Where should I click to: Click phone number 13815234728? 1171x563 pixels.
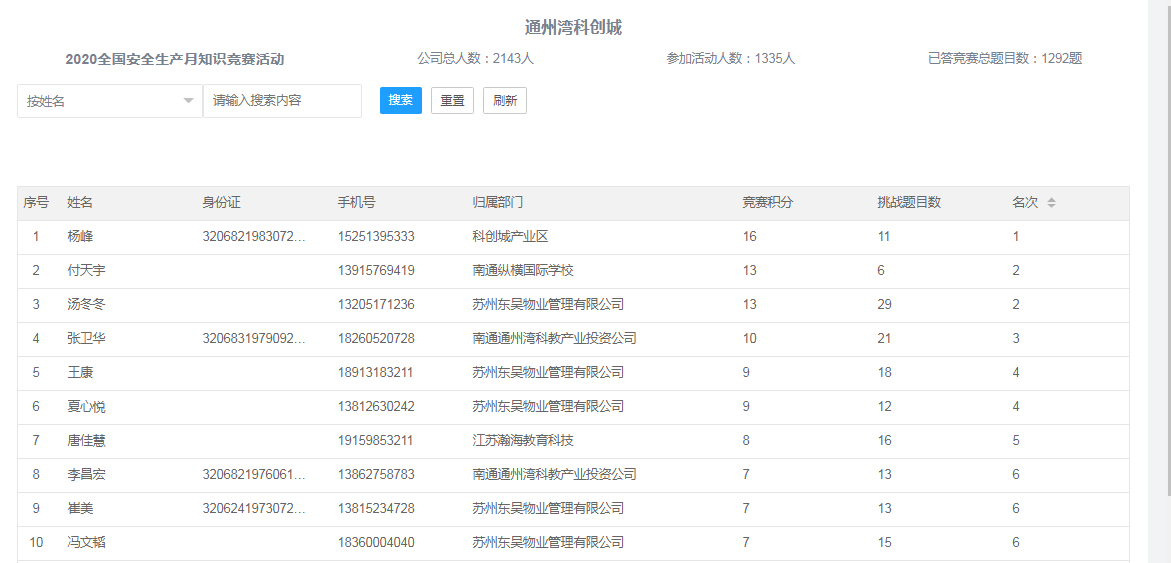[x=376, y=508]
